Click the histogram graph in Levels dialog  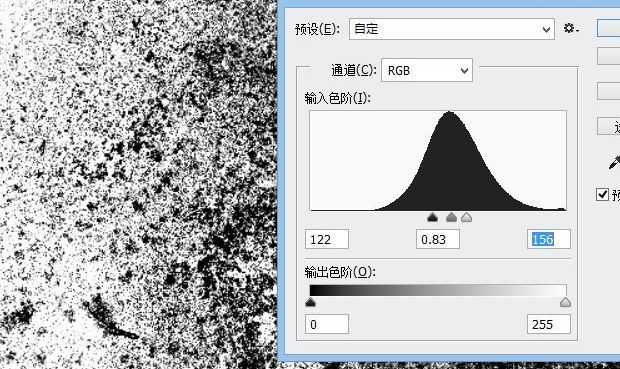point(438,161)
